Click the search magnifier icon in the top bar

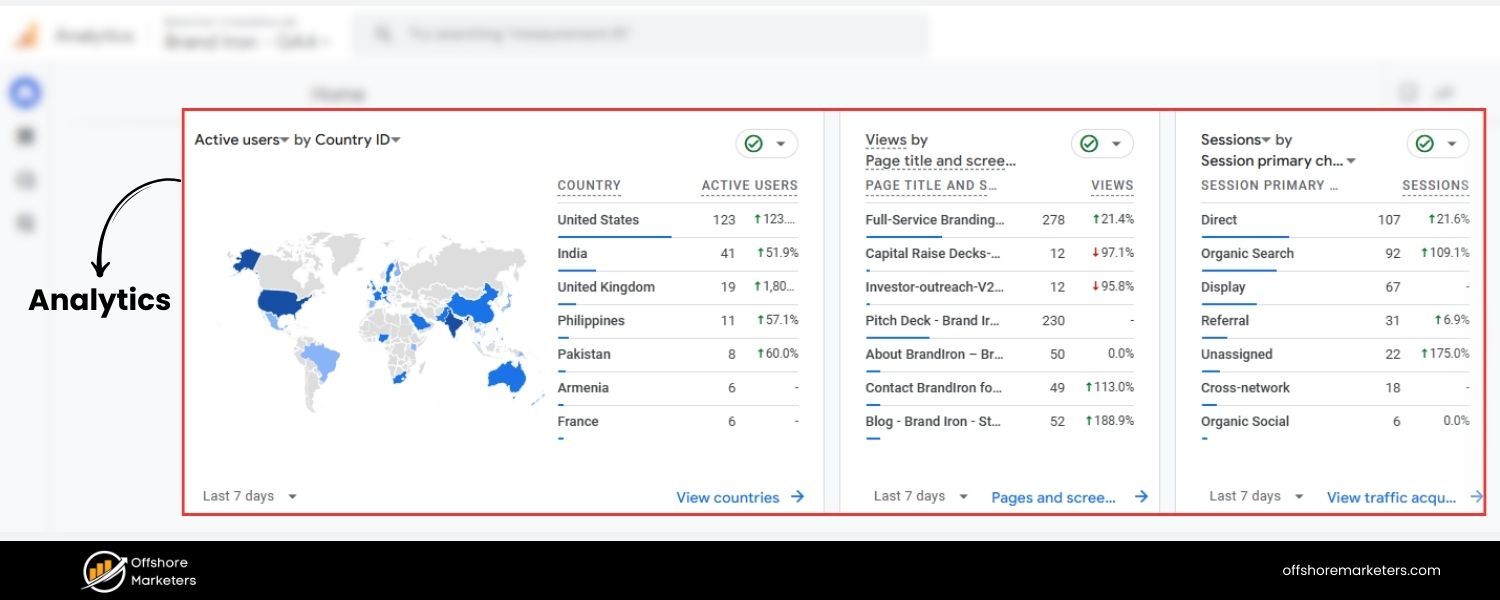click(x=383, y=33)
